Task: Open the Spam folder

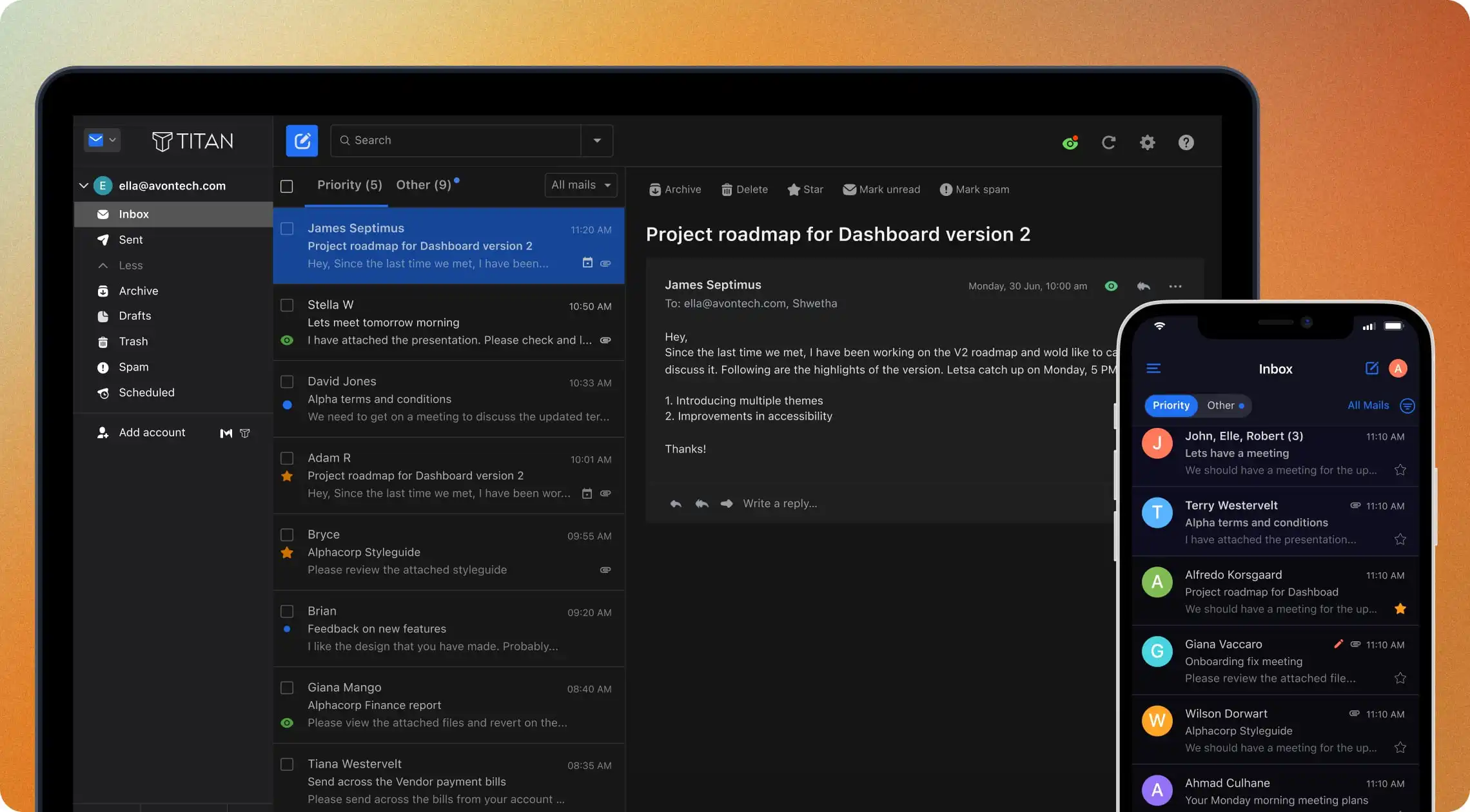Action: [x=173, y=367]
